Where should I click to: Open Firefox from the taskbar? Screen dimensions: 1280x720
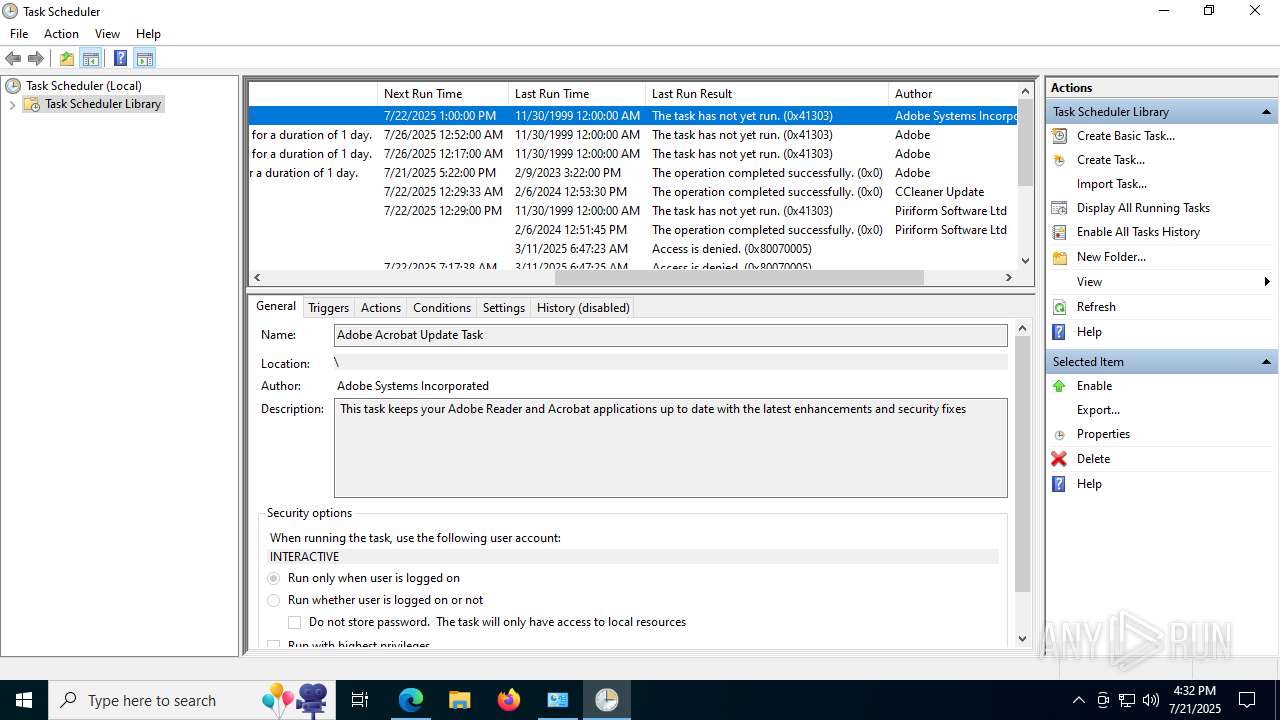(x=509, y=700)
